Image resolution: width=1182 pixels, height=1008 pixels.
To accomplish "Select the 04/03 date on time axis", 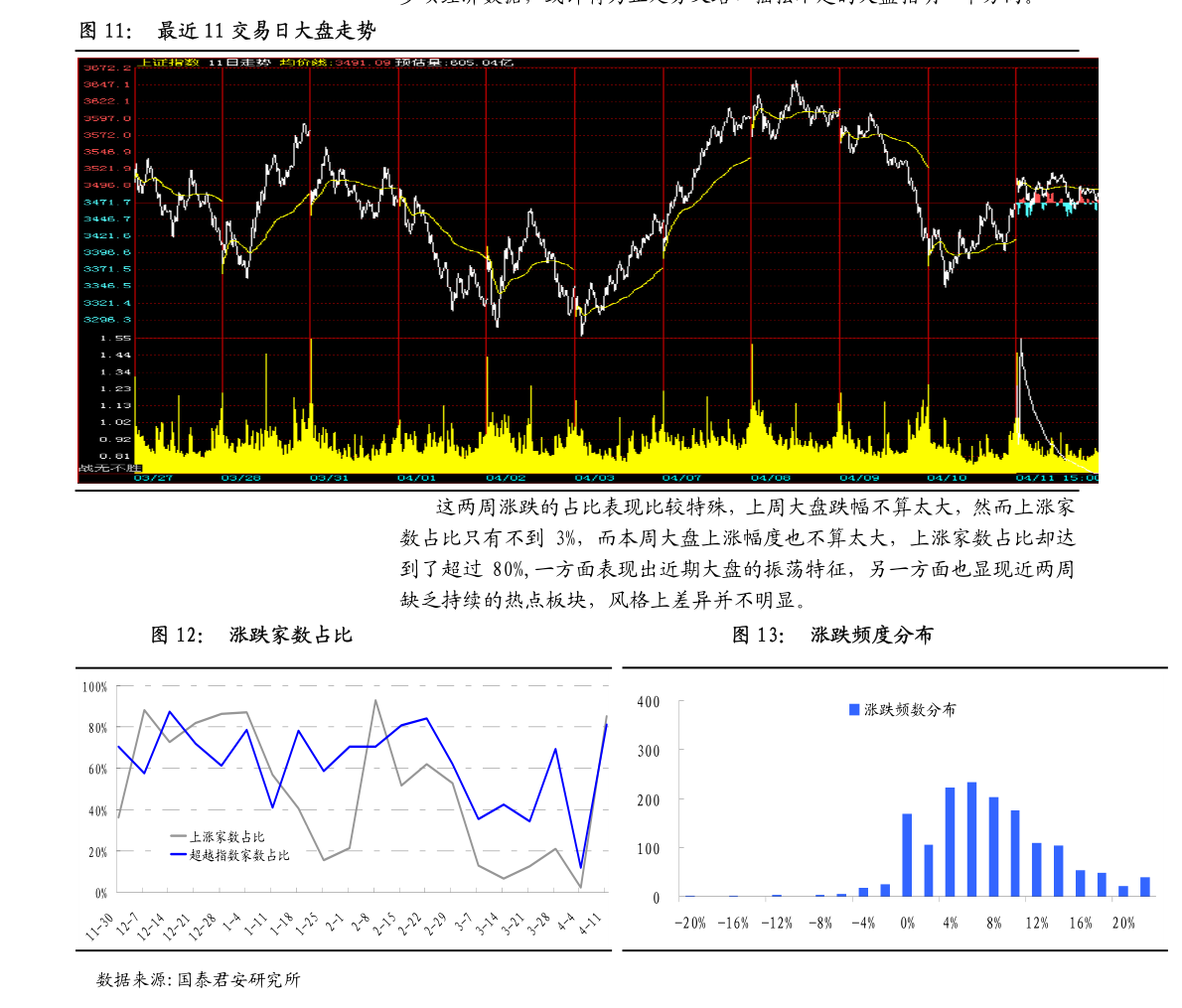I will 594,478.
